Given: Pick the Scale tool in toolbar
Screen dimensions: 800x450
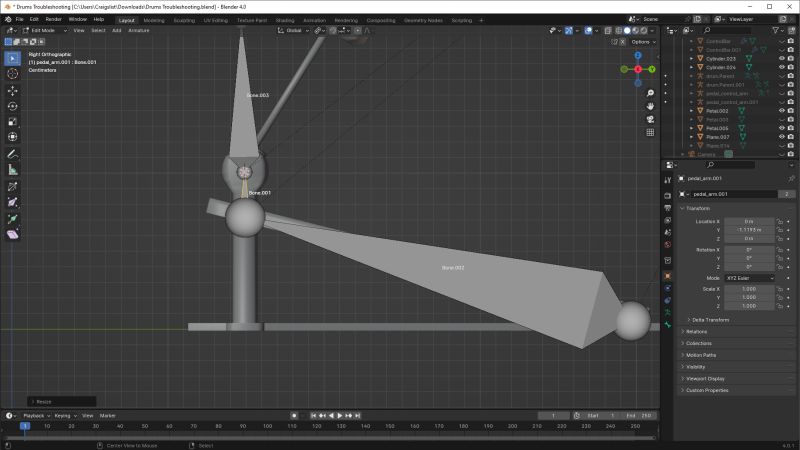Looking at the screenshot, I should [x=13, y=121].
